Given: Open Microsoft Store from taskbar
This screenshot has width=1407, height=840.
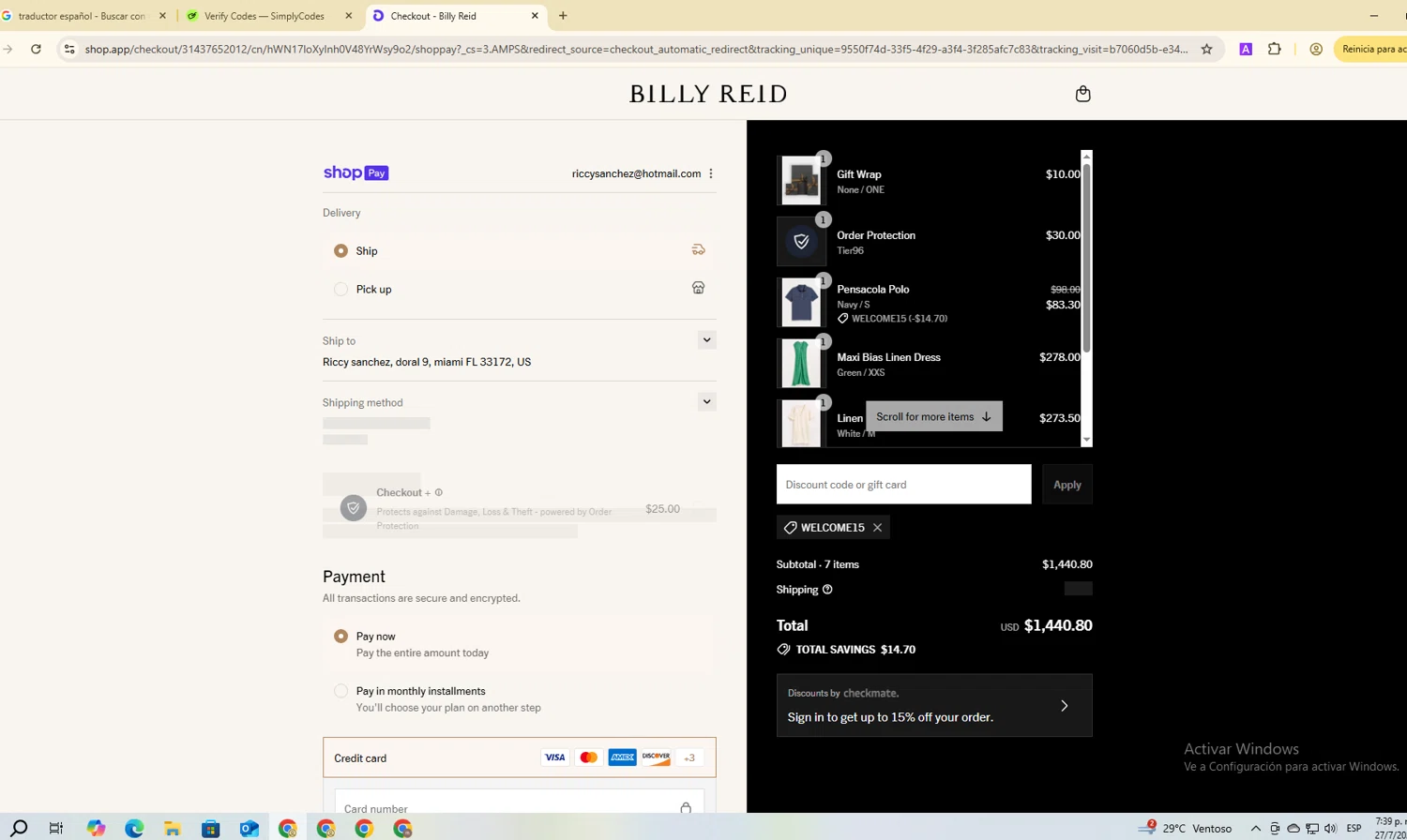Looking at the screenshot, I should tap(211, 828).
